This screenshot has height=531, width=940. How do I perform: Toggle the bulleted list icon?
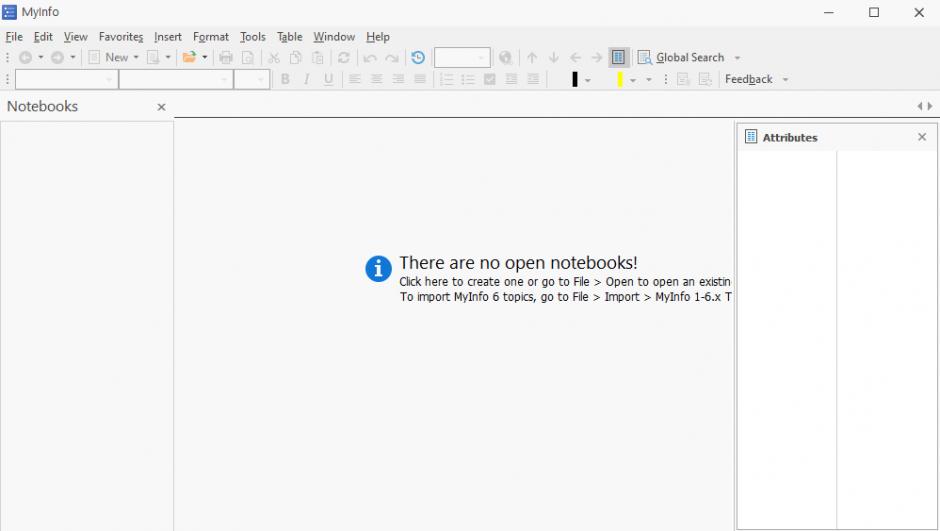coord(468,79)
